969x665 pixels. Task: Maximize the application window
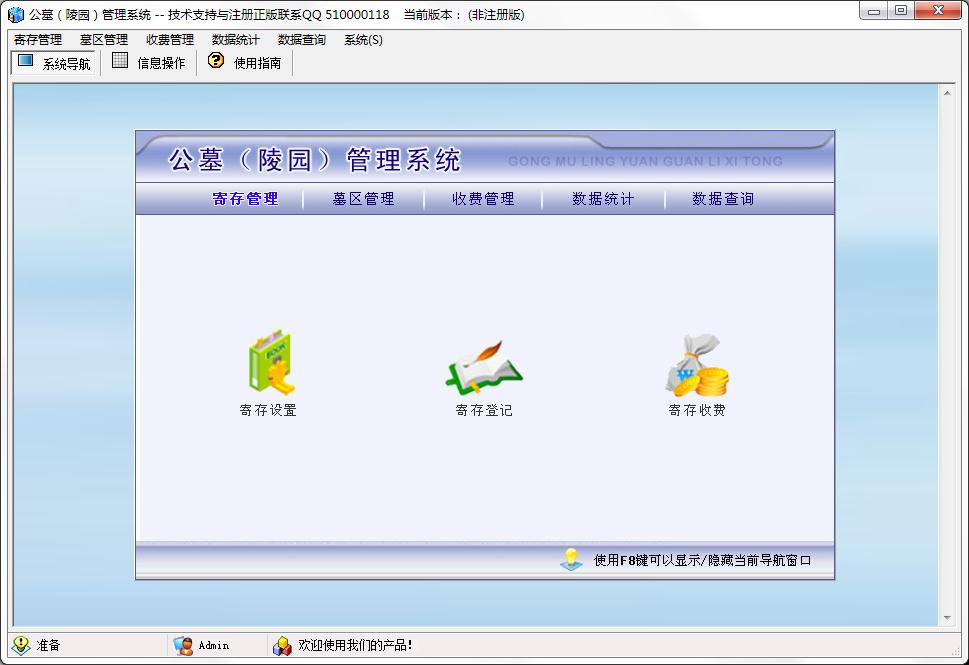[x=901, y=11]
